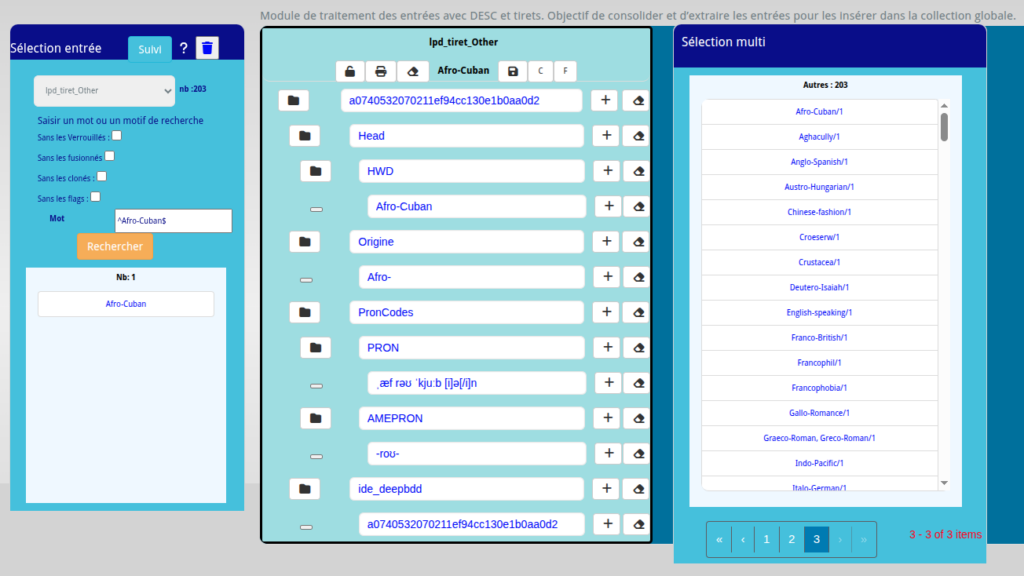Click the question mark help icon
Viewport: 1024px width, 576px height.
pyautogui.click(x=183, y=48)
